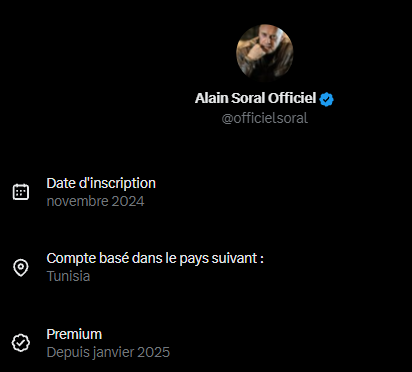Screen dimensions: 412x372
Task: Open the round profile avatar photo
Action: coord(265,52)
